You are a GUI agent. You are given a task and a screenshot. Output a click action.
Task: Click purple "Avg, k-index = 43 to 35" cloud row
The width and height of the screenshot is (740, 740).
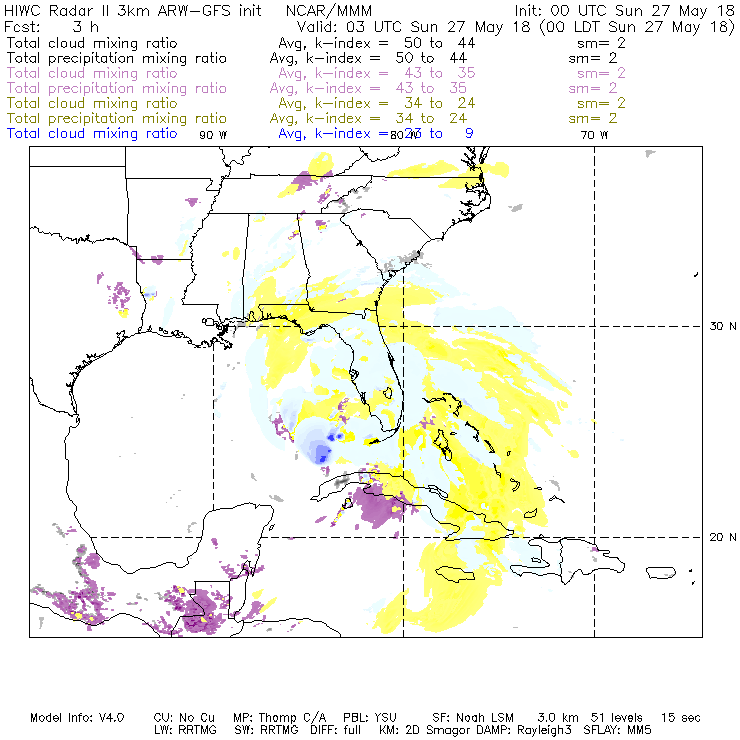377,73
